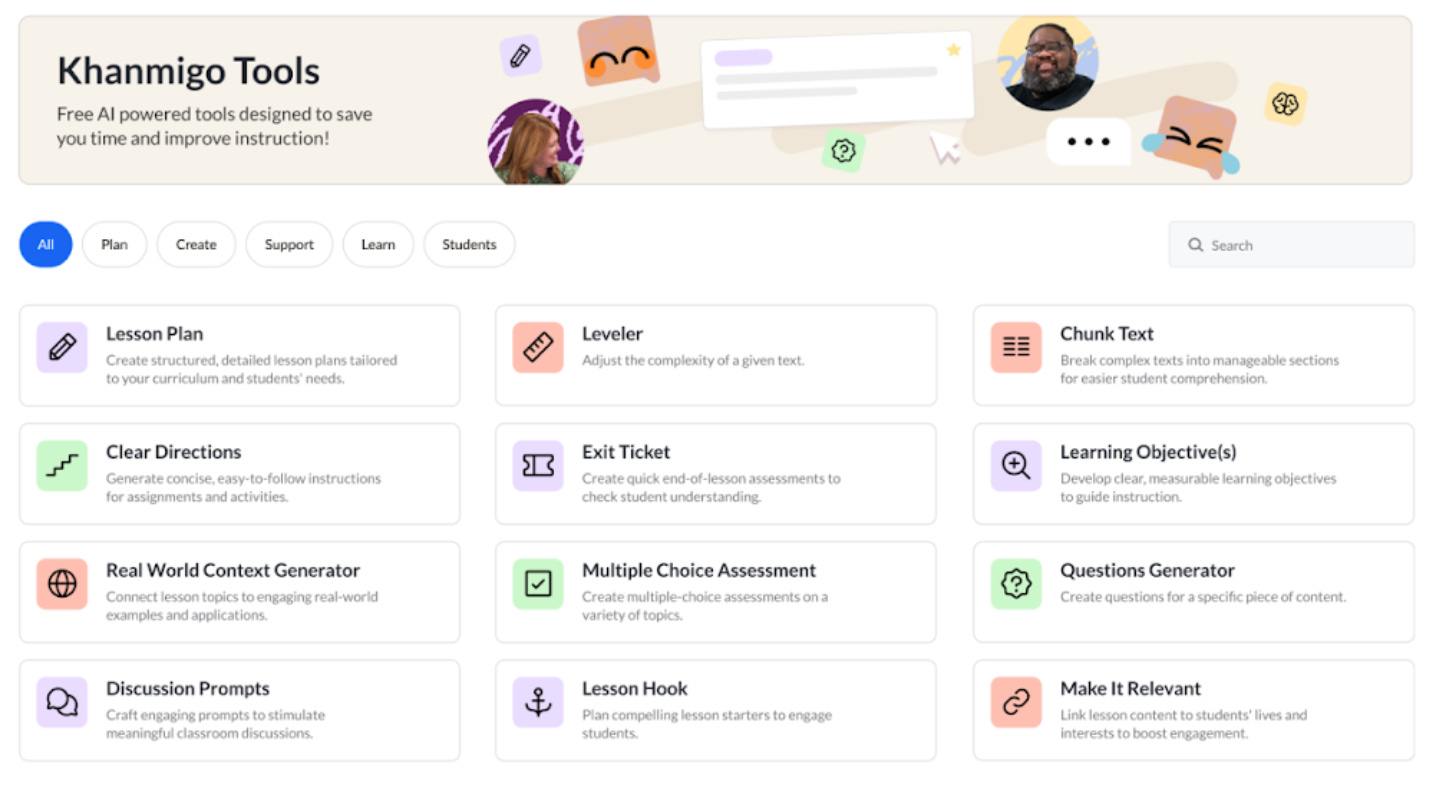1433x803 pixels.
Task: Click the Khanmigo Tools heading
Action: tap(189, 71)
